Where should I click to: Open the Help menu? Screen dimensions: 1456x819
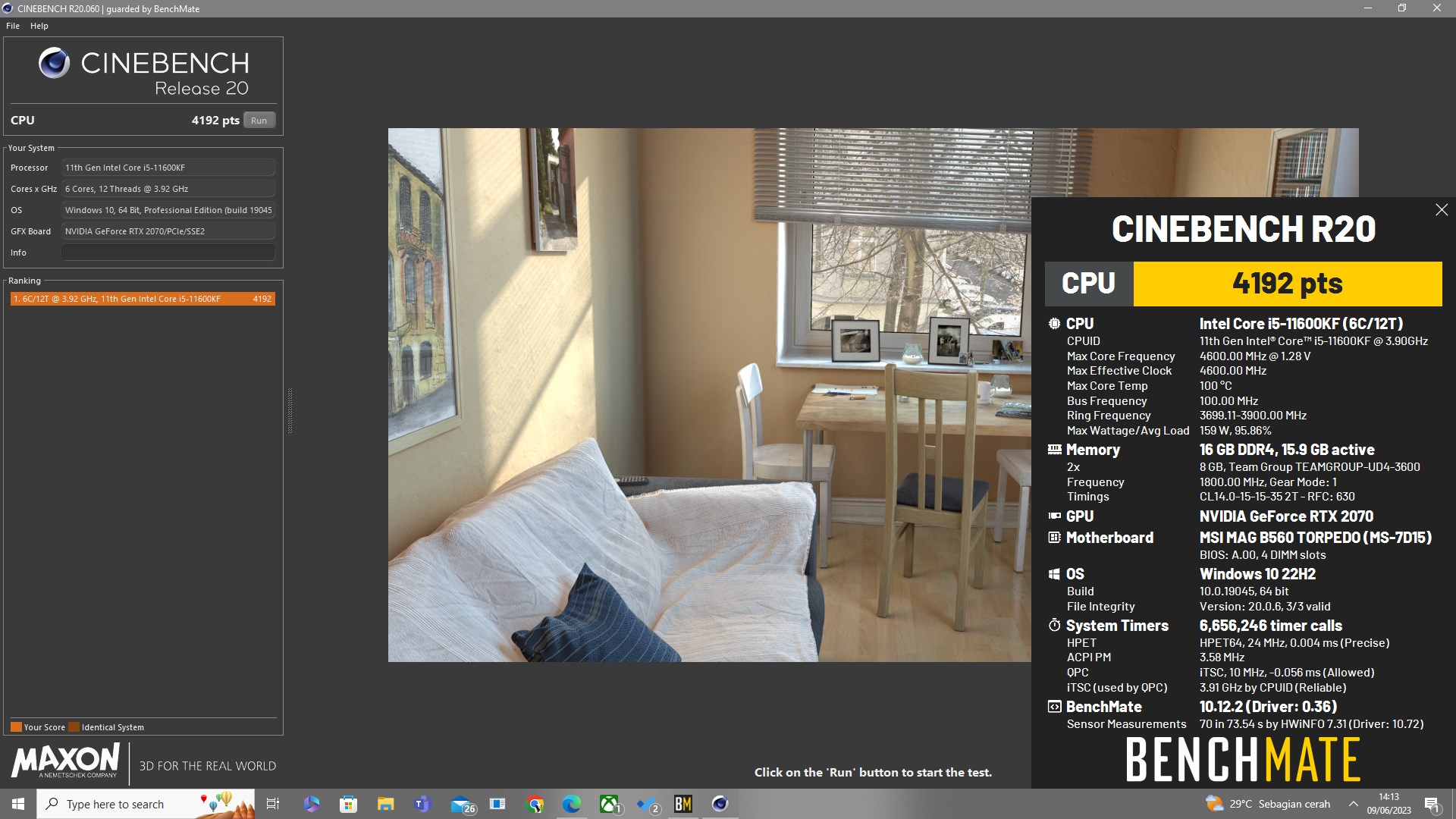point(39,26)
